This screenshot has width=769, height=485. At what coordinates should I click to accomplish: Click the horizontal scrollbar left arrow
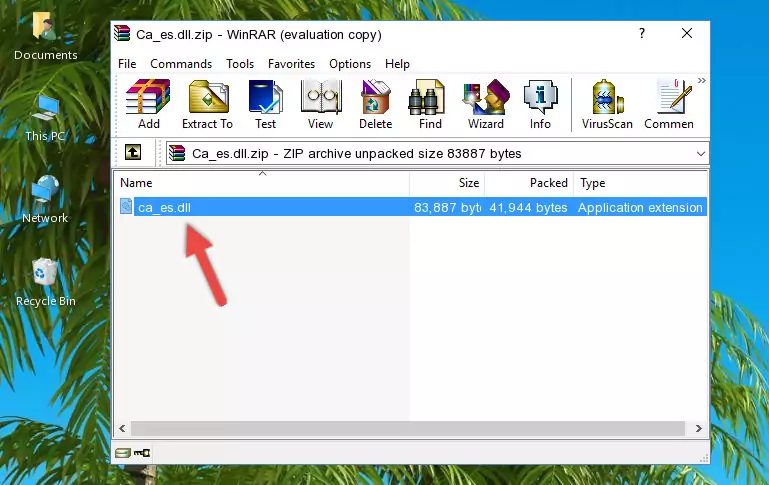[x=122, y=429]
